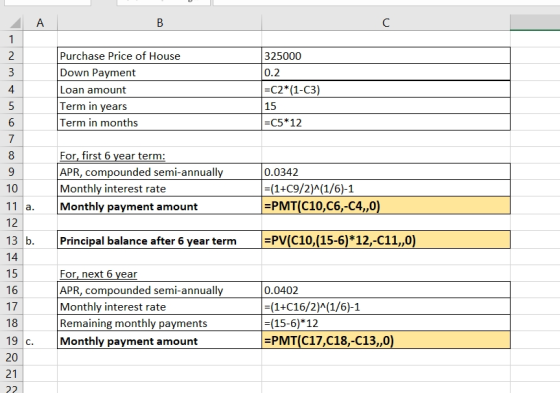Viewport: 560px width, 393px height.
Task: Click the 'Term in years' cell
Action: [160, 106]
